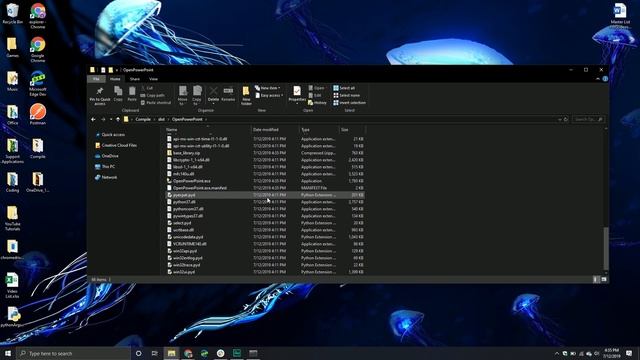Image resolution: width=640 pixels, height=360 pixels.
Task: Open the Windows Start menu
Action: click(x=8, y=353)
